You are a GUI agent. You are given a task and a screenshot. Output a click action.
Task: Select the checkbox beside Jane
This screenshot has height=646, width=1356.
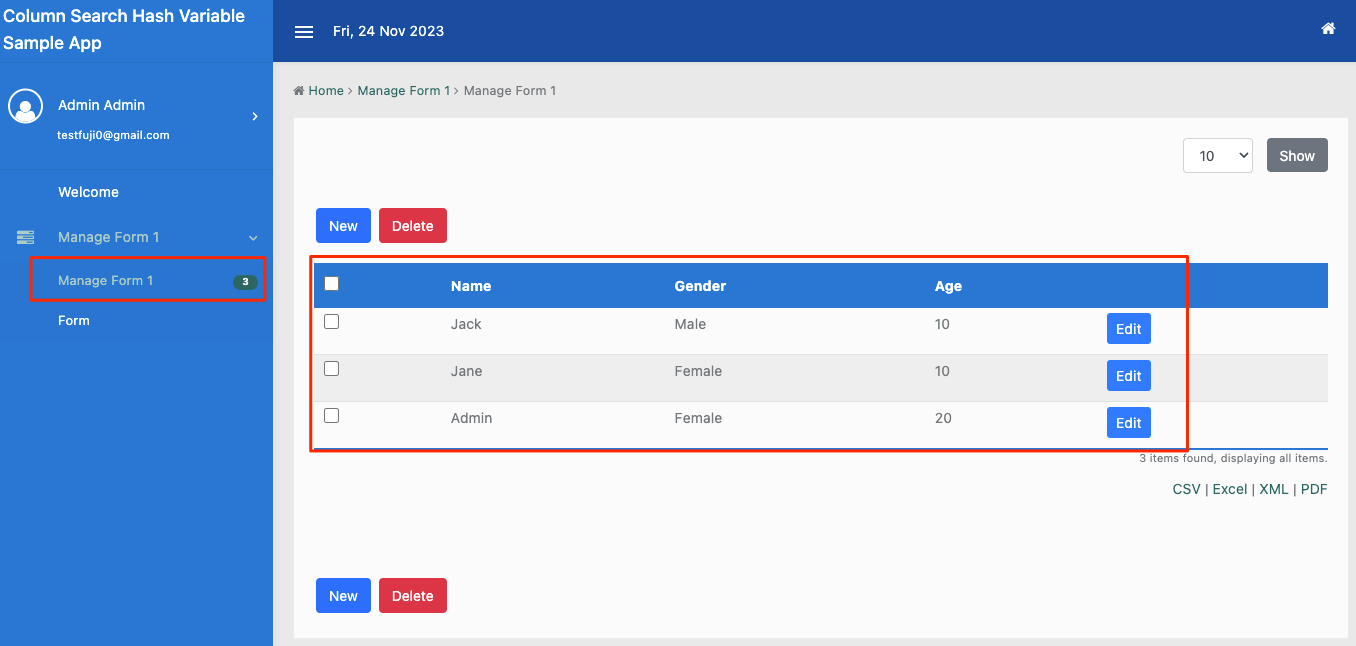coord(332,369)
